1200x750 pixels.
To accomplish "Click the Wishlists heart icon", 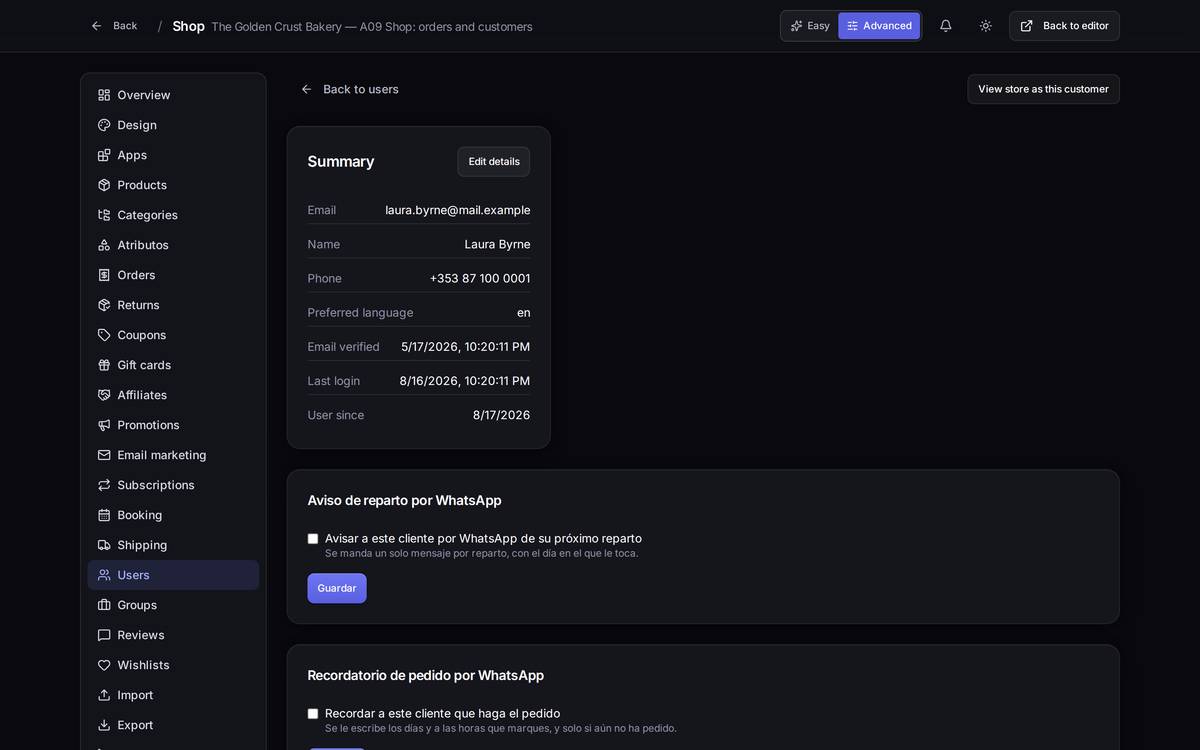I will [x=104, y=665].
